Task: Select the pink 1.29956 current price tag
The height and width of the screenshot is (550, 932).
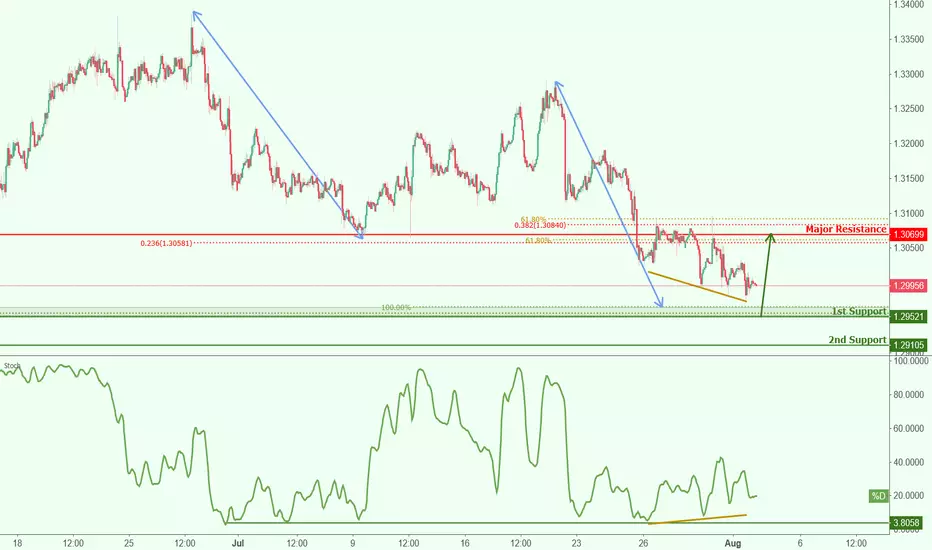Action: (x=908, y=286)
